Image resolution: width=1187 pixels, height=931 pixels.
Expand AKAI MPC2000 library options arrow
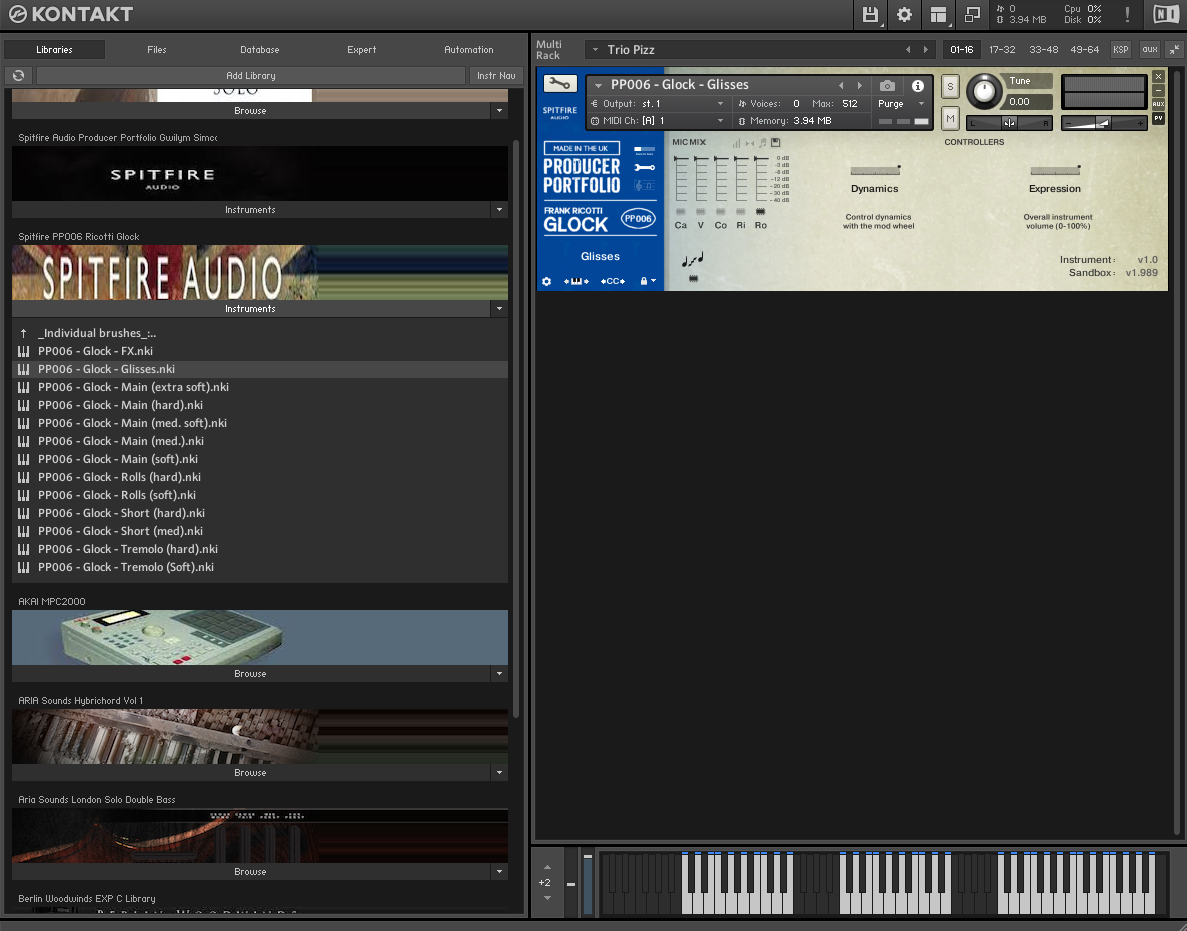pyautogui.click(x=499, y=674)
